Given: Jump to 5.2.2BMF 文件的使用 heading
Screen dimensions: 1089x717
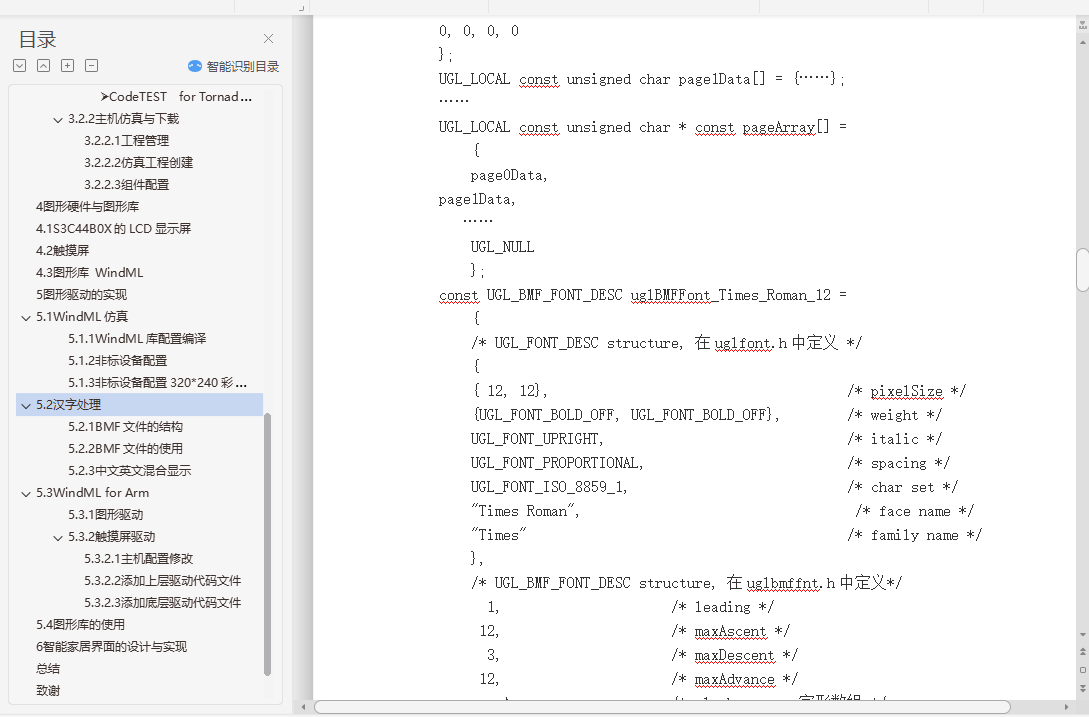Looking at the screenshot, I should click(126, 449).
